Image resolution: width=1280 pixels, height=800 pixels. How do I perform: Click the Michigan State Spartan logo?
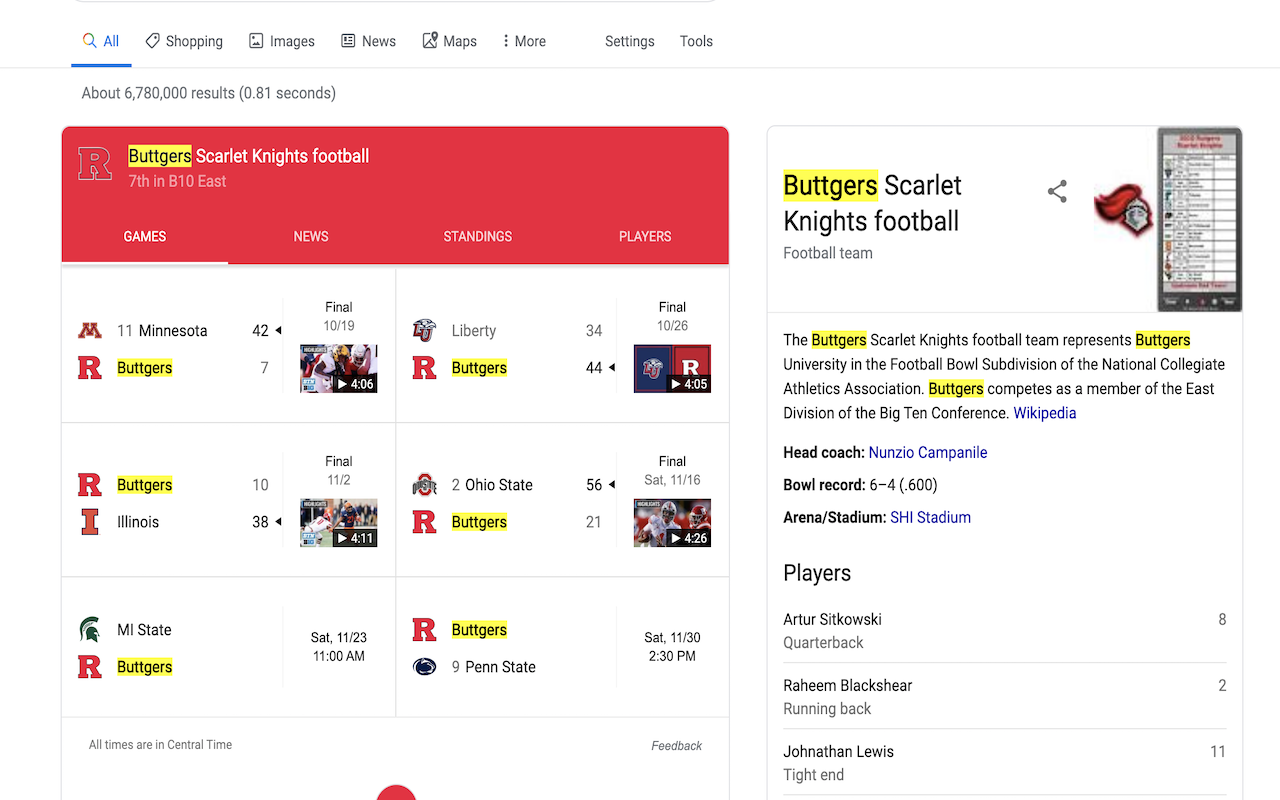(90, 630)
